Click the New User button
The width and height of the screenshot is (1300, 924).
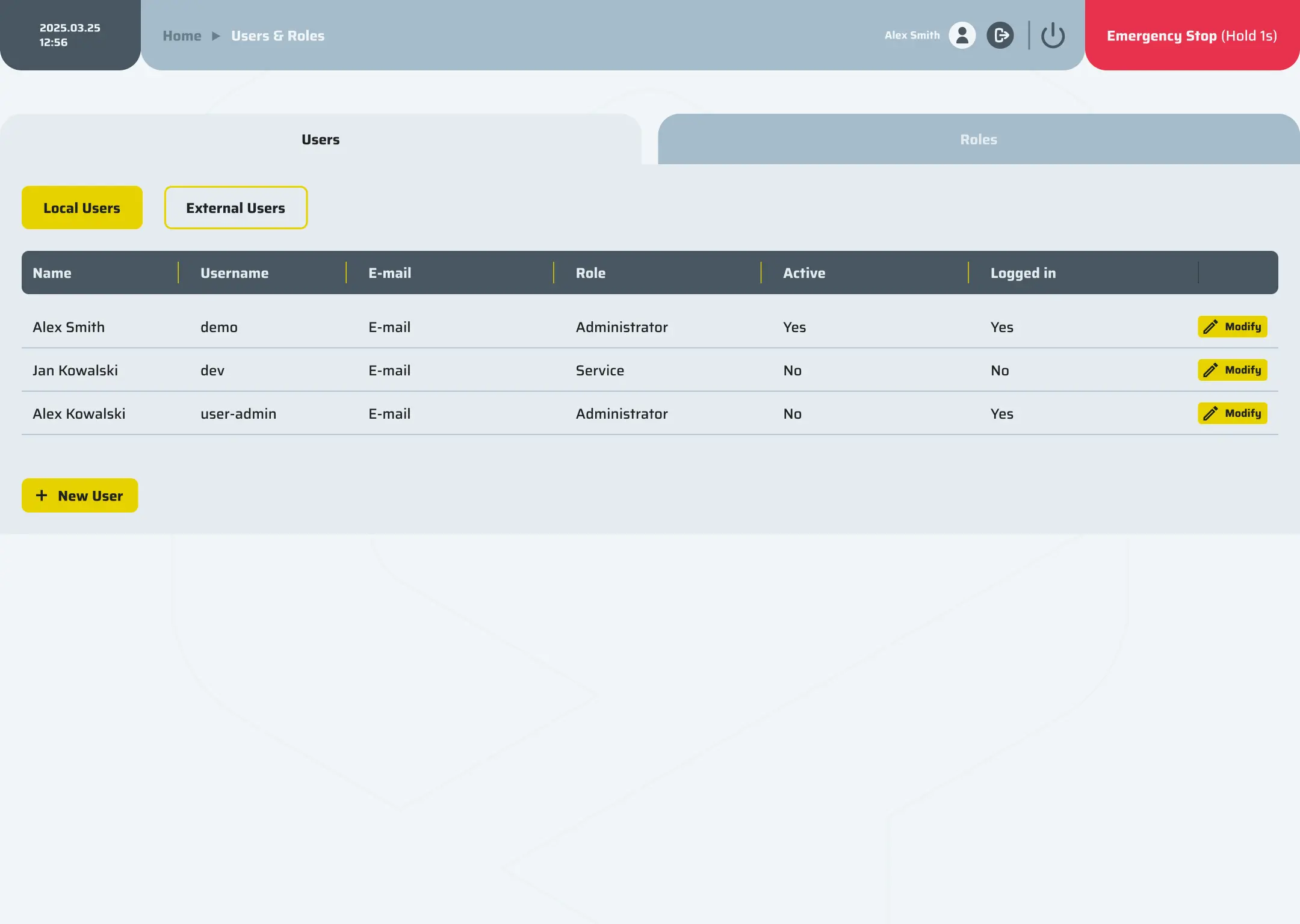click(x=79, y=495)
